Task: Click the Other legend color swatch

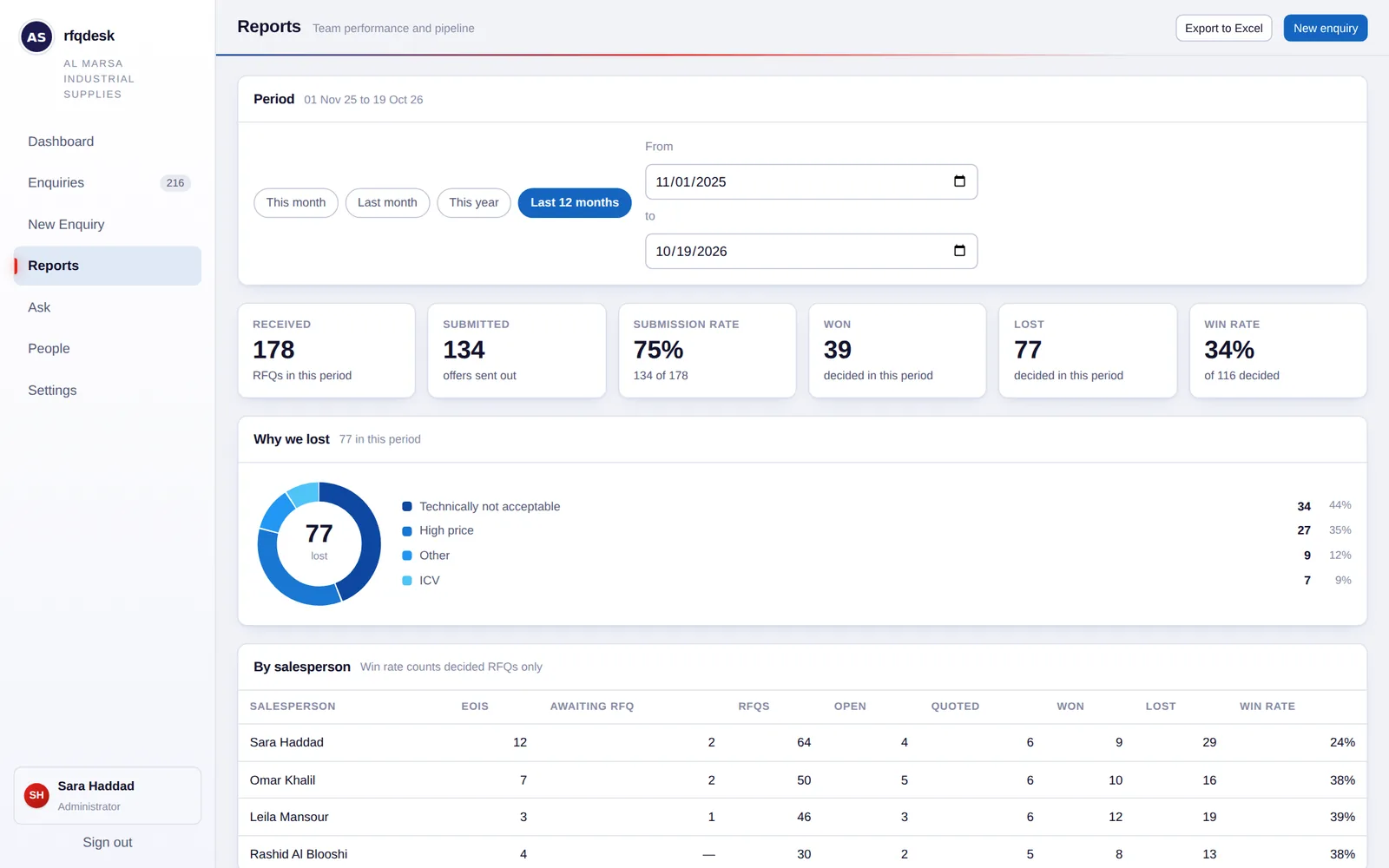Action: (407, 556)
